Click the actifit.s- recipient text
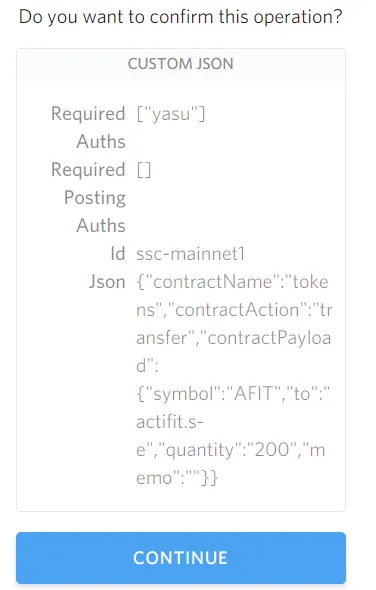The image size is (376, 590). 170,422
